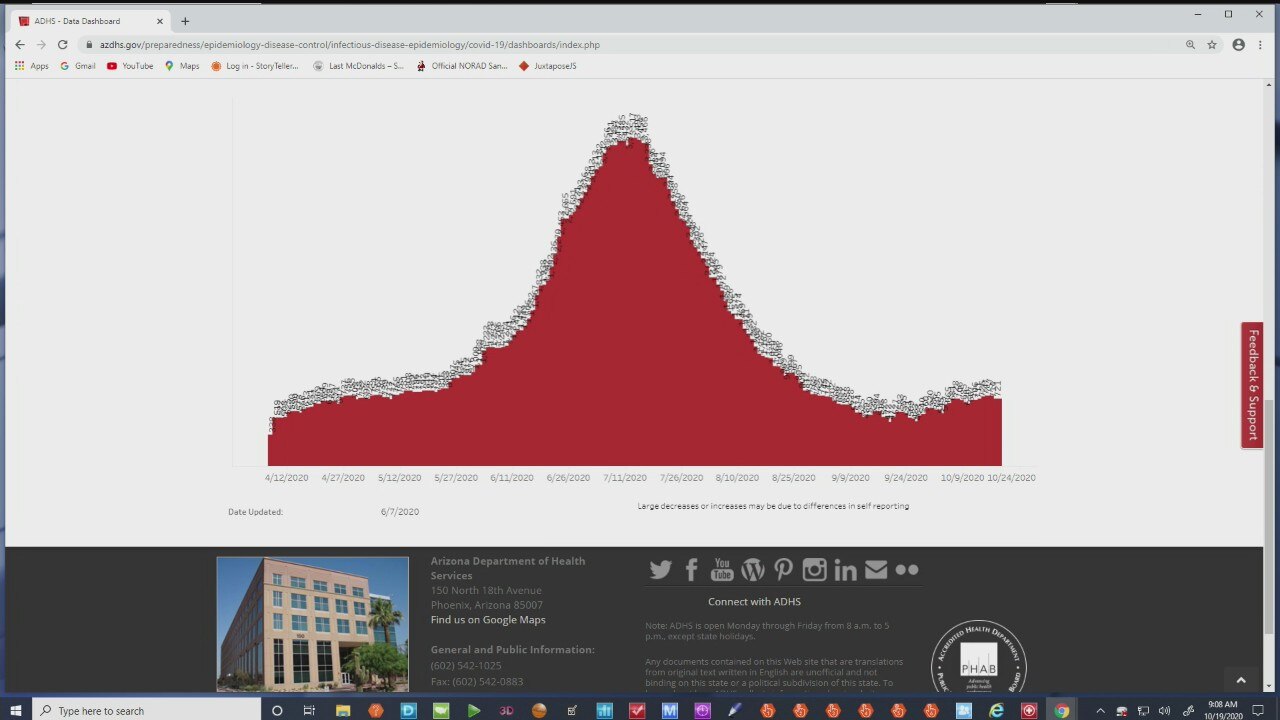Screen dimensions: 1280x720
Task: Click the Instagram icon in footer
Action: [x=814, y=570]
